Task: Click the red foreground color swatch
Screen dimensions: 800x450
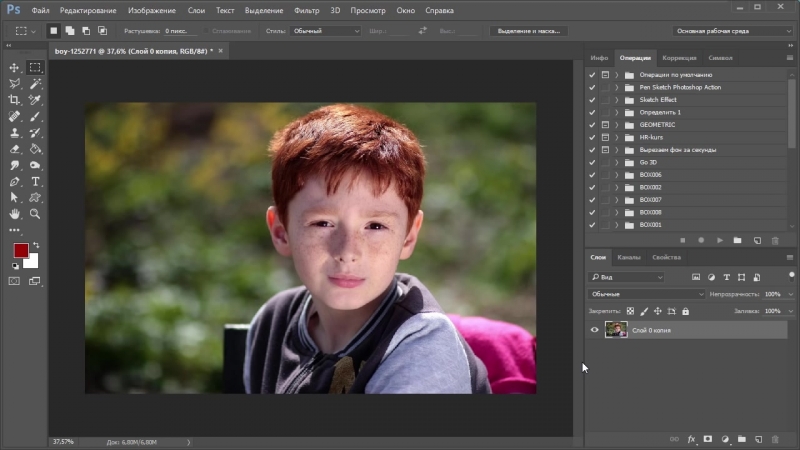Action: click(x=21, y=250)
